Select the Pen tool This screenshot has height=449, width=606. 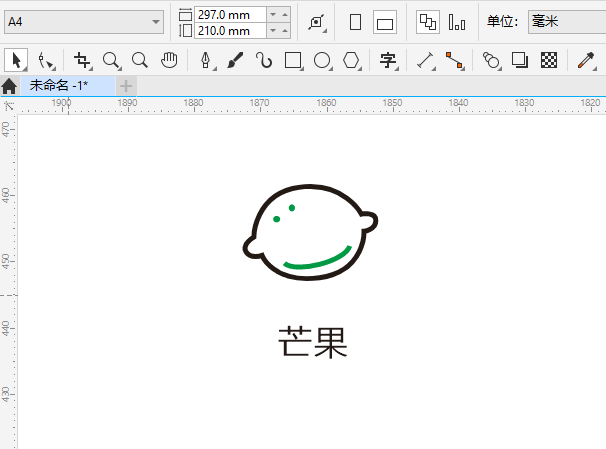pyautogui.click(x=206, y=61)
